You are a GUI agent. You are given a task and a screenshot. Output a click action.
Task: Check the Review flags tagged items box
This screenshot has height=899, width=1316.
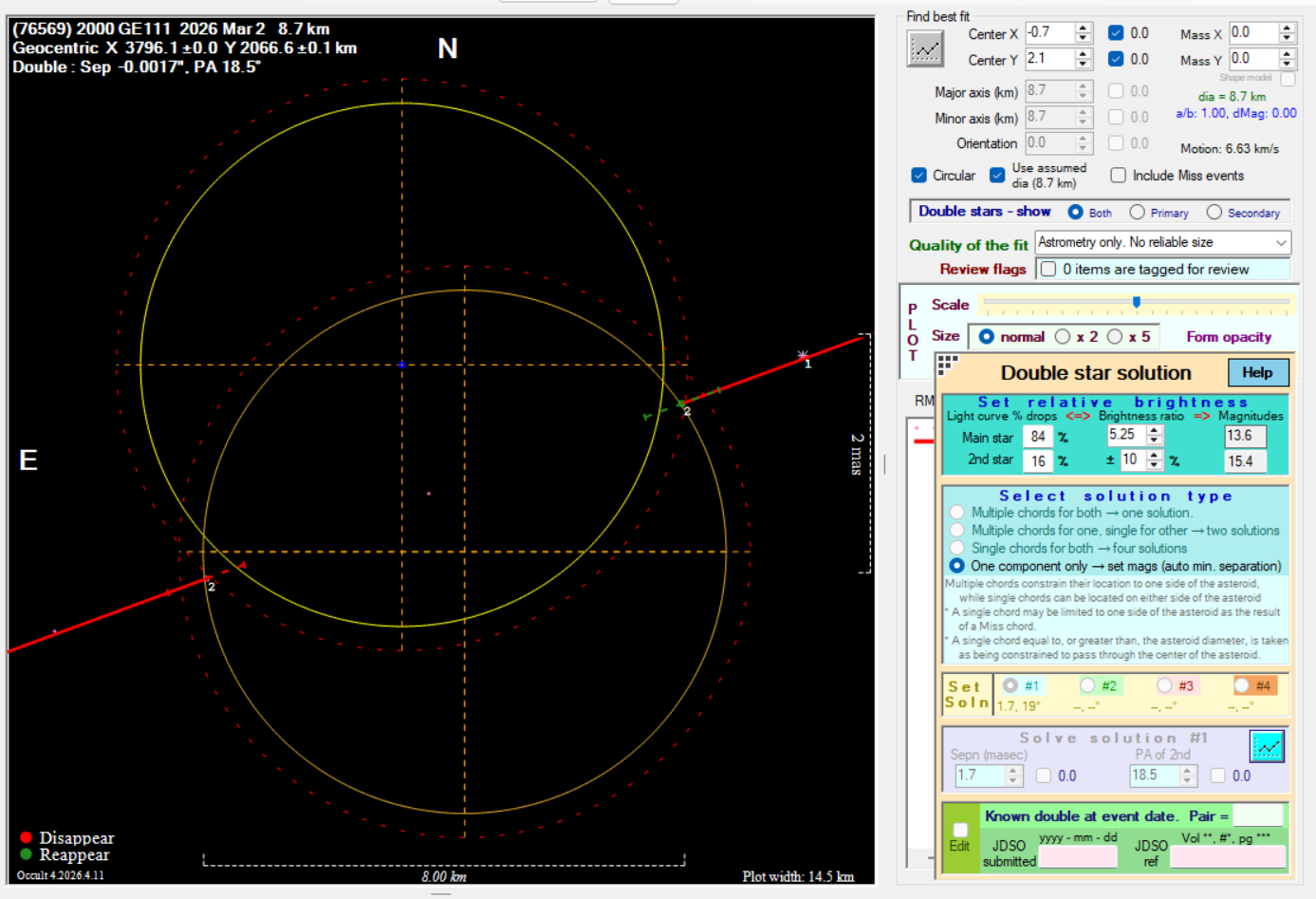point(1048,270)
